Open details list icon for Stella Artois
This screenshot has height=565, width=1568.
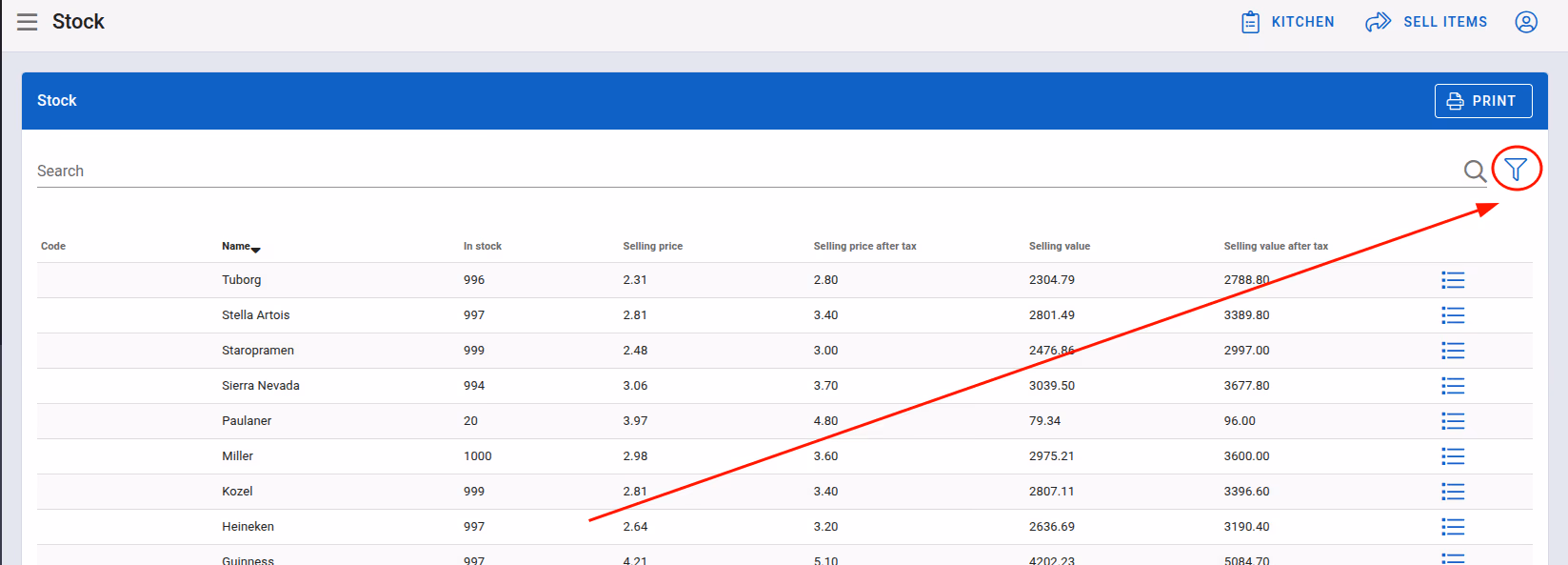pos(1453,315)
